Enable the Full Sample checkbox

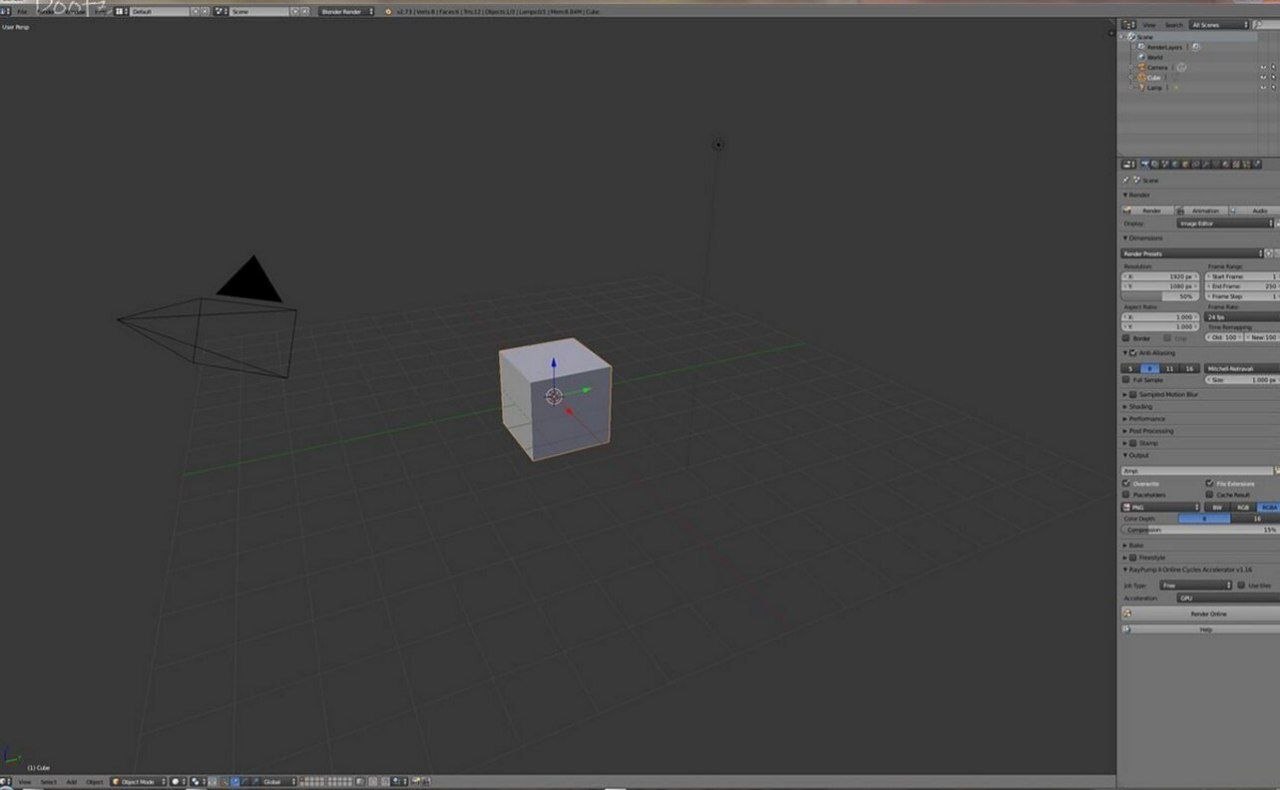(x=1126, y=380)
